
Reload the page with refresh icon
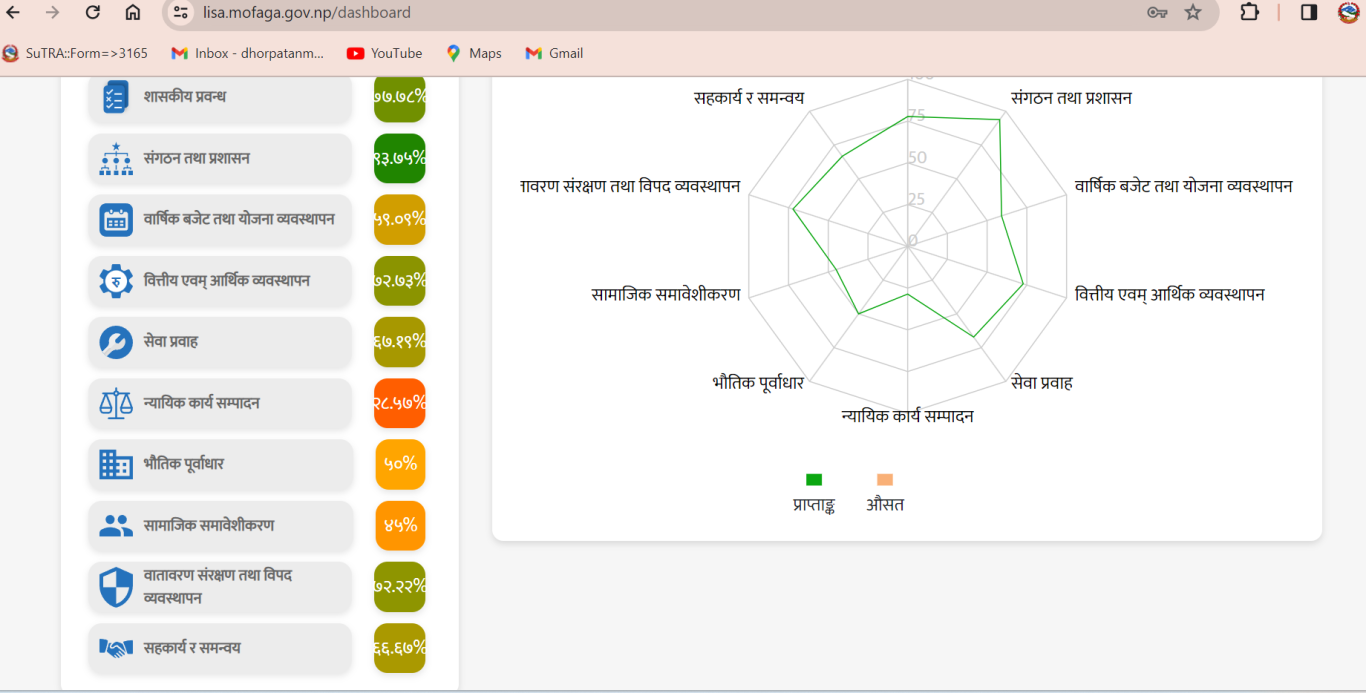(92, 12)
